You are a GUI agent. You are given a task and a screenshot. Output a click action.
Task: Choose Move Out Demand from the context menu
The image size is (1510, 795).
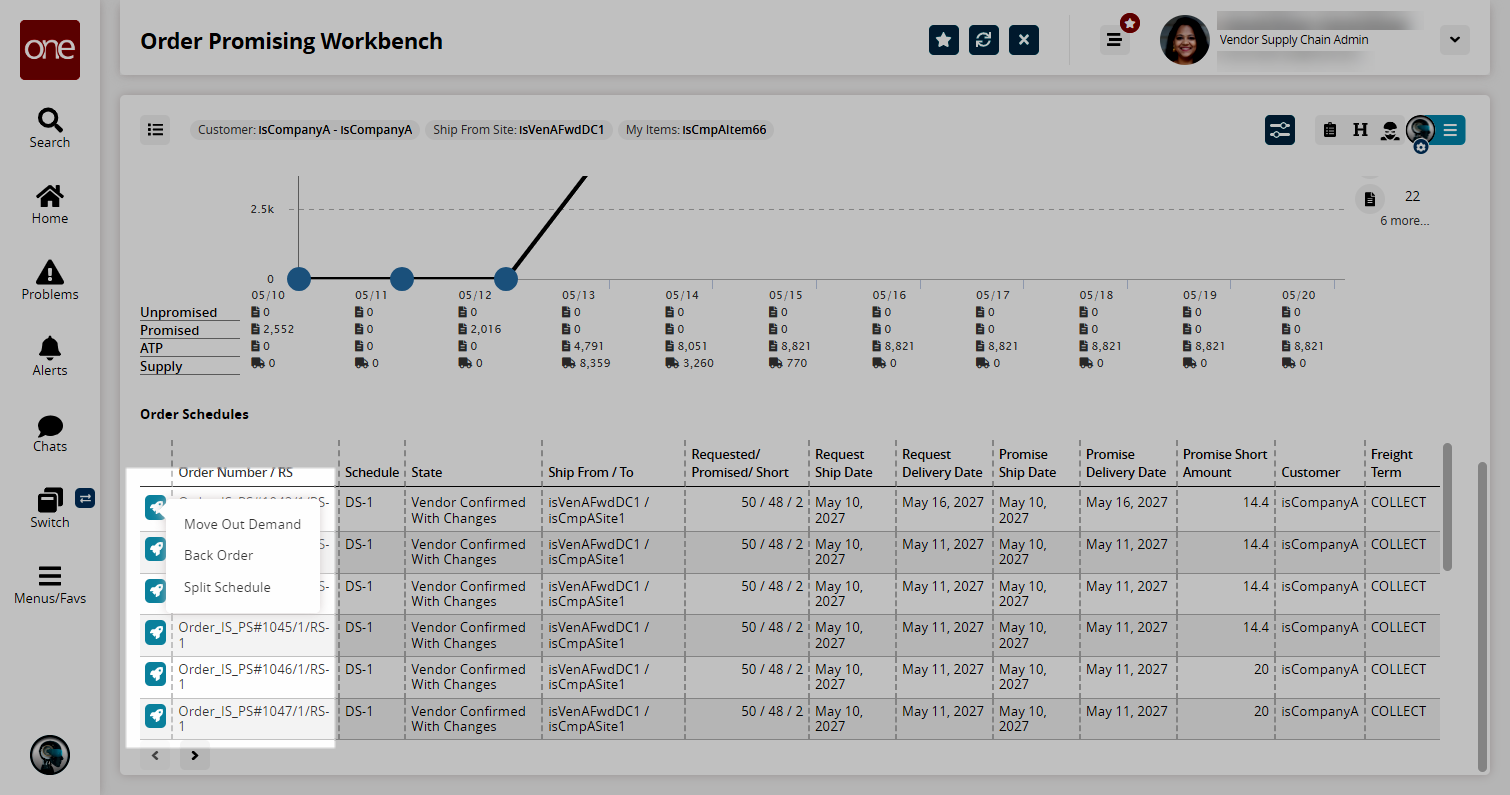click(242, 524)
